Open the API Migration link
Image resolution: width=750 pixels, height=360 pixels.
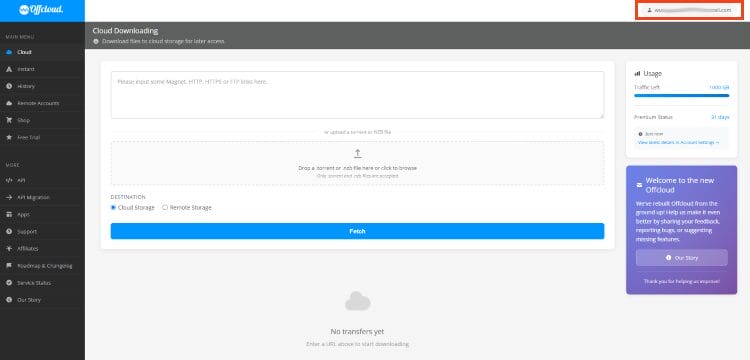42,197
